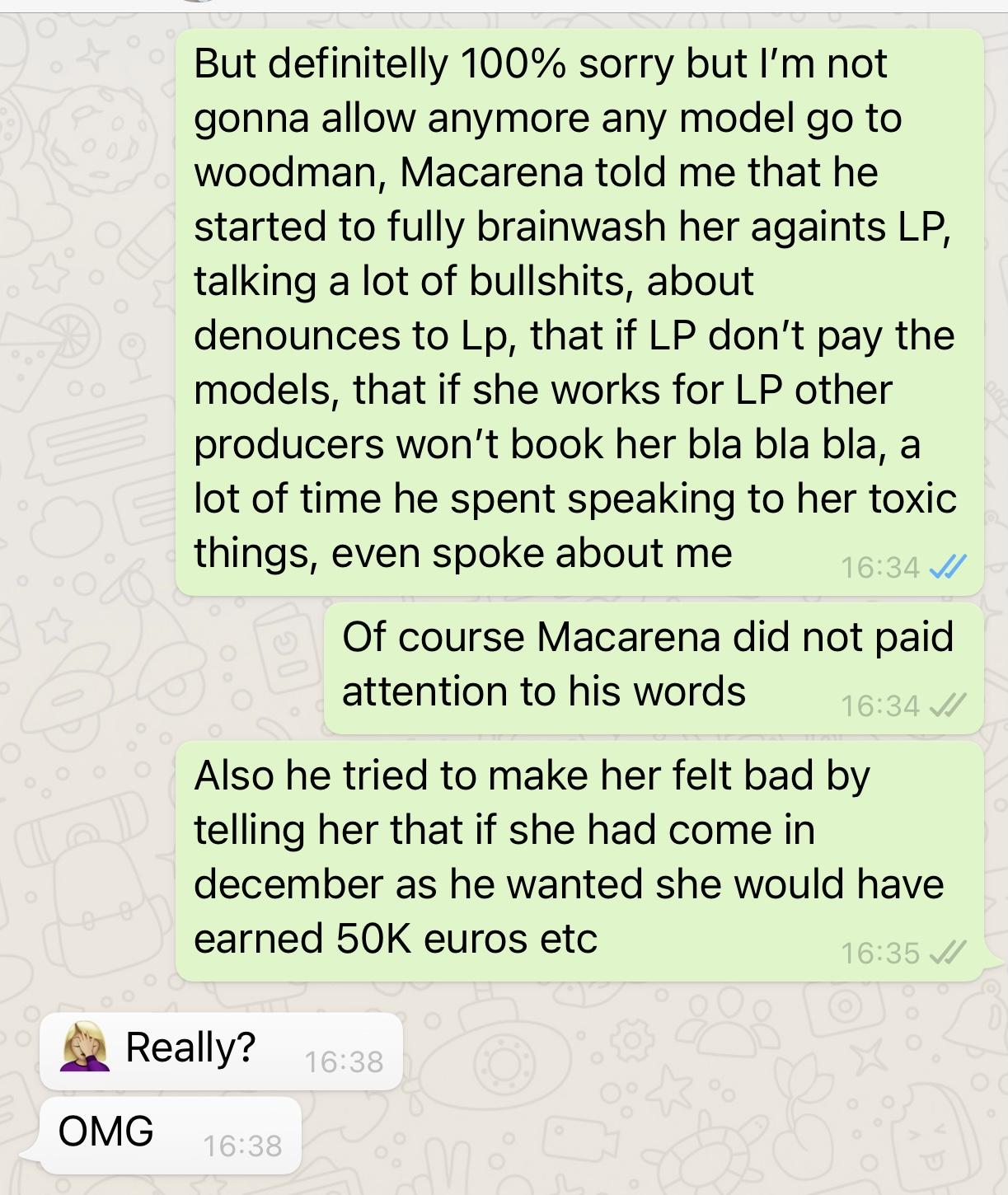Click the 16:38 timestamp next to 'Really?'
The height and width of the screenshot is (1195, 1008).
click(x=344, y=1061)
